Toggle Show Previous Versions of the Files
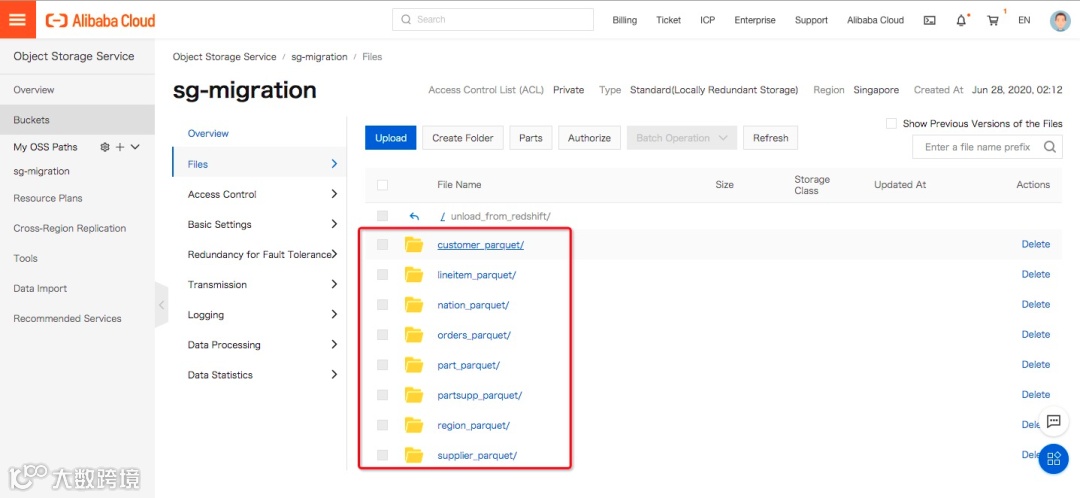Image resolution: width=1080 pixels, height=498 pixels. [x=891, y=124]
